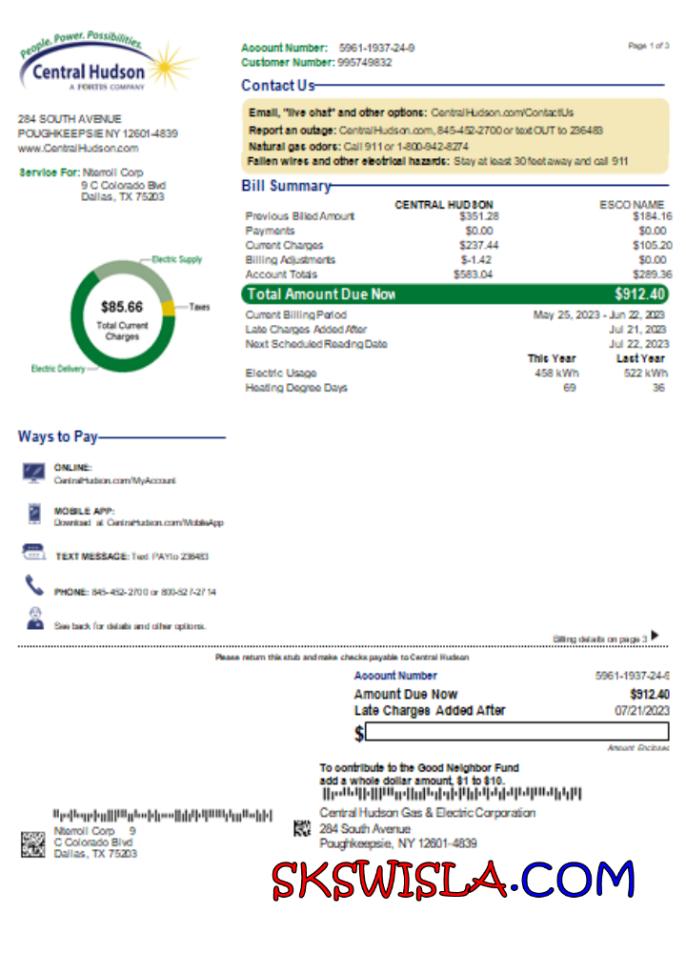Click the green Total Amount Due Now banner
This screenshot has height=953, width=686.
[x=455, y=294]
